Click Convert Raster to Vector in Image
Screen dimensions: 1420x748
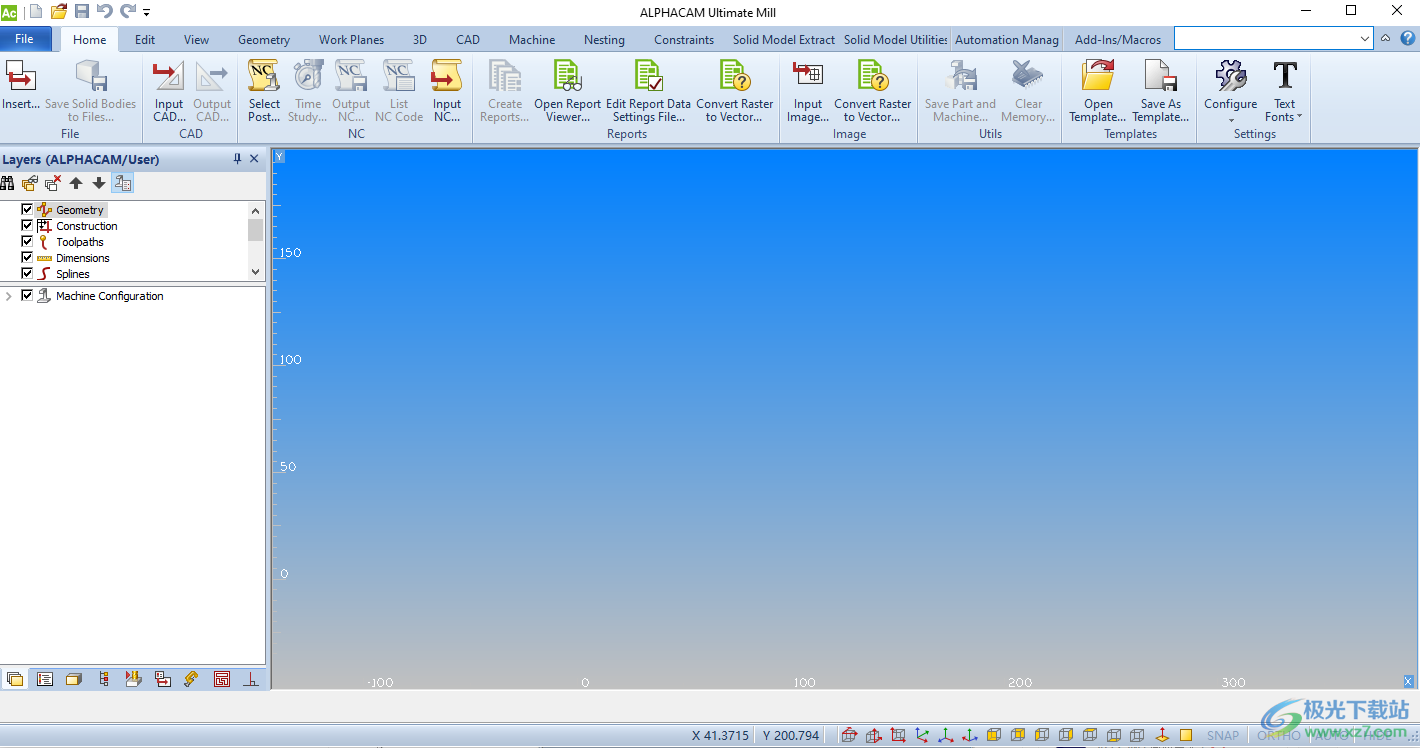tap(873, 91)
